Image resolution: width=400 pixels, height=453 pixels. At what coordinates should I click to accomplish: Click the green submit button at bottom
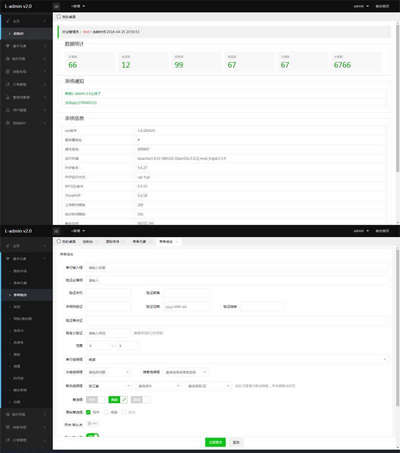point(215,442)
